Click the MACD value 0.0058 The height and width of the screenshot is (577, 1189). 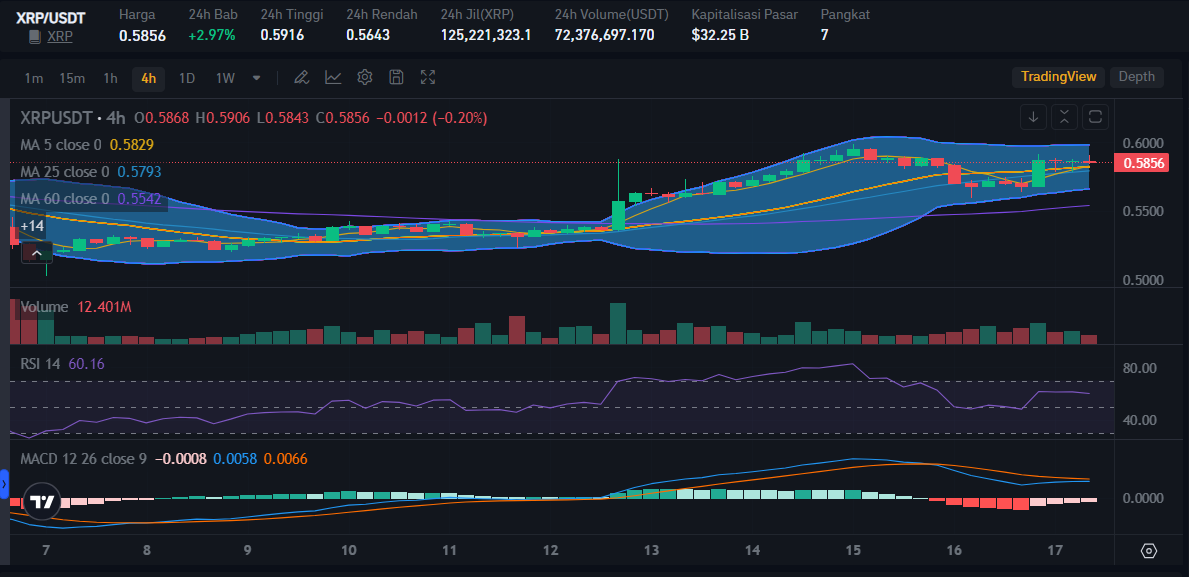pyautogui.click(x=235, y=459)
